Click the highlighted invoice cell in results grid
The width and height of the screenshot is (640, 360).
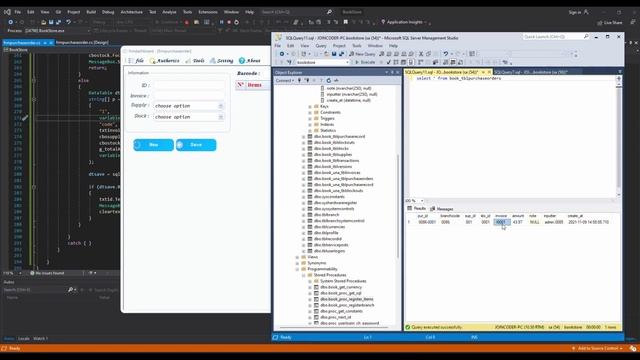pyautogui.click(x=501, y=222)
